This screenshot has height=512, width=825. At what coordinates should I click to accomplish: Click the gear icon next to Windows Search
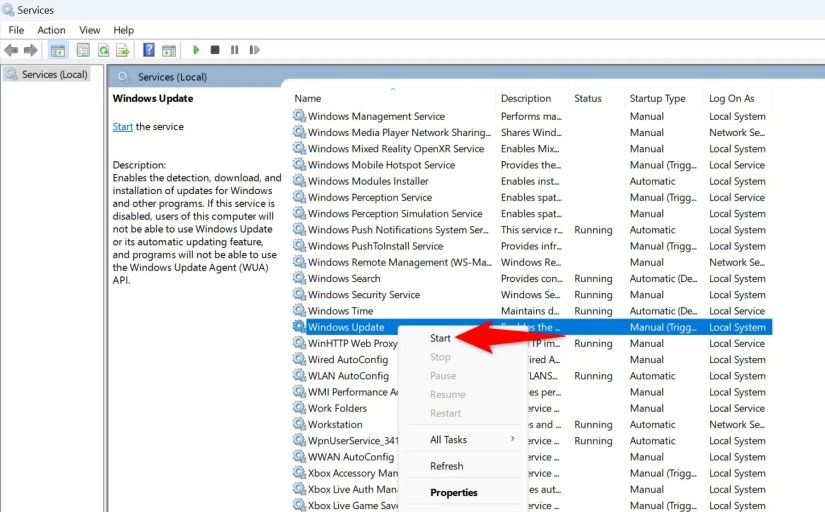click(x=299, y=278)
